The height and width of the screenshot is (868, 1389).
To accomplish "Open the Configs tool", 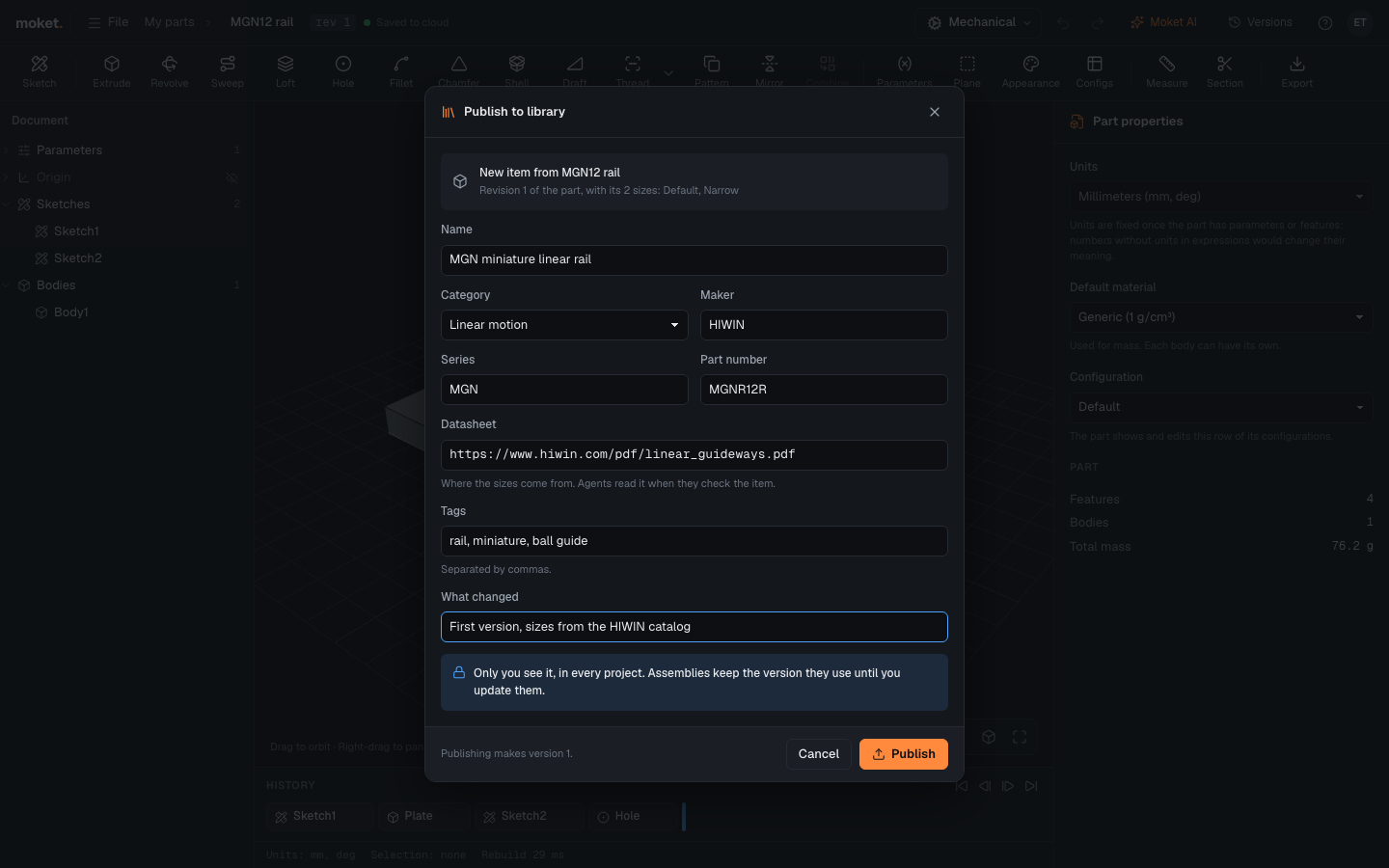I will point(1095,71).
